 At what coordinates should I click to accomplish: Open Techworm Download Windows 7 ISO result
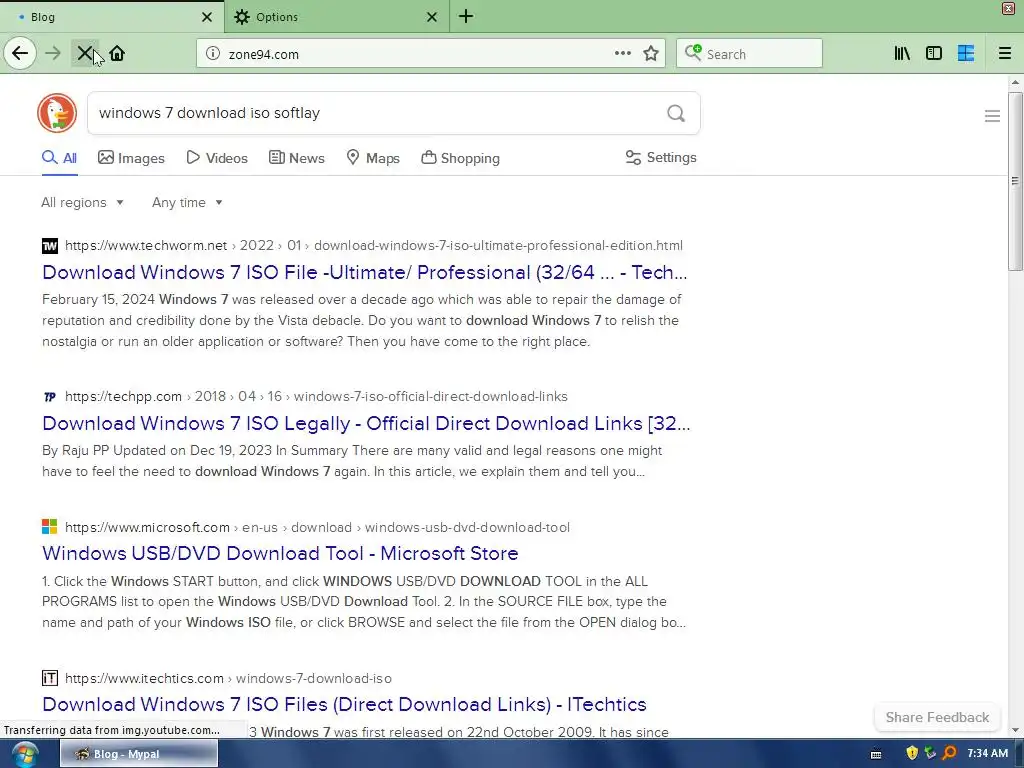click(x=364, y=272)
